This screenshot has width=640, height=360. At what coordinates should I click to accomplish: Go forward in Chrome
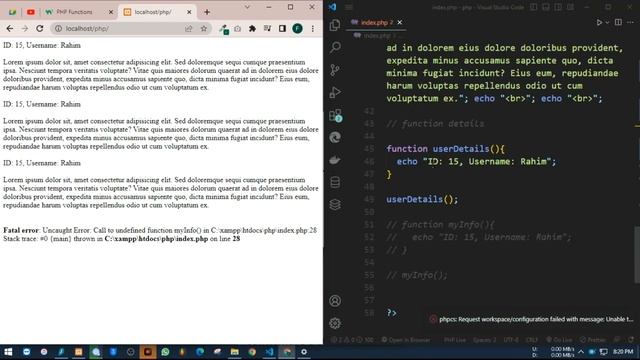click(24, 29)
